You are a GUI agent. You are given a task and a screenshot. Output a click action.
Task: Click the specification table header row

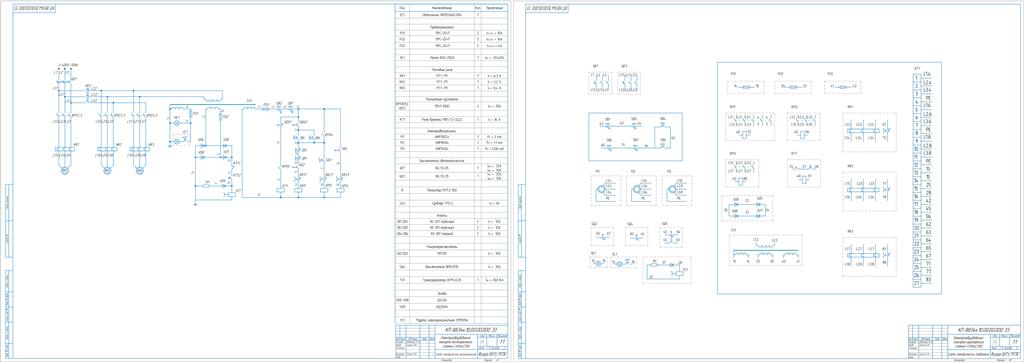click(x=451, y=7)
